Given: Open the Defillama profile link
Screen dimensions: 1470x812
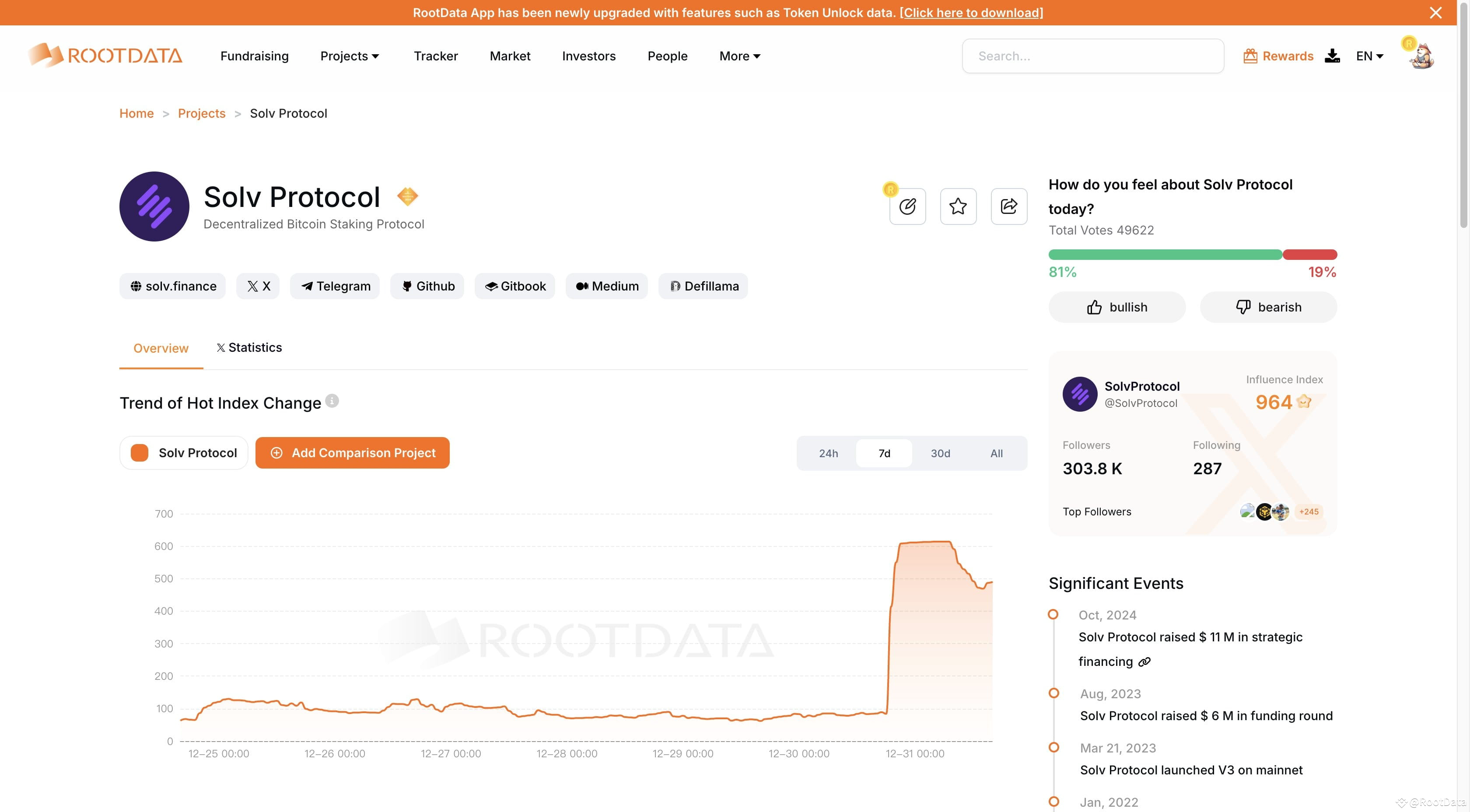Looking at the screenshot, I should pos(703,286).
